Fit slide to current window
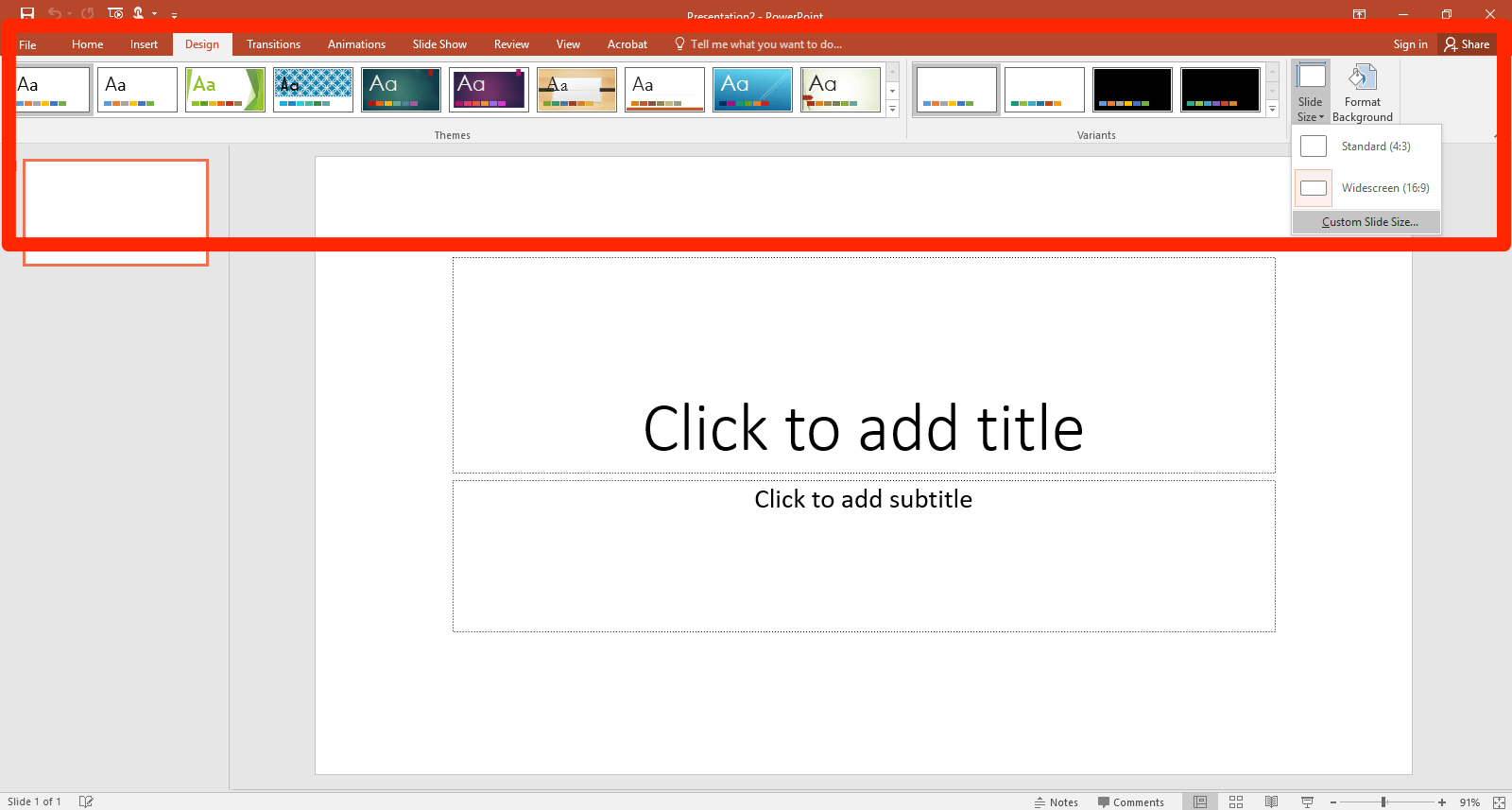This screenshot has width=1512, height=810. (x=1499, y=802)
